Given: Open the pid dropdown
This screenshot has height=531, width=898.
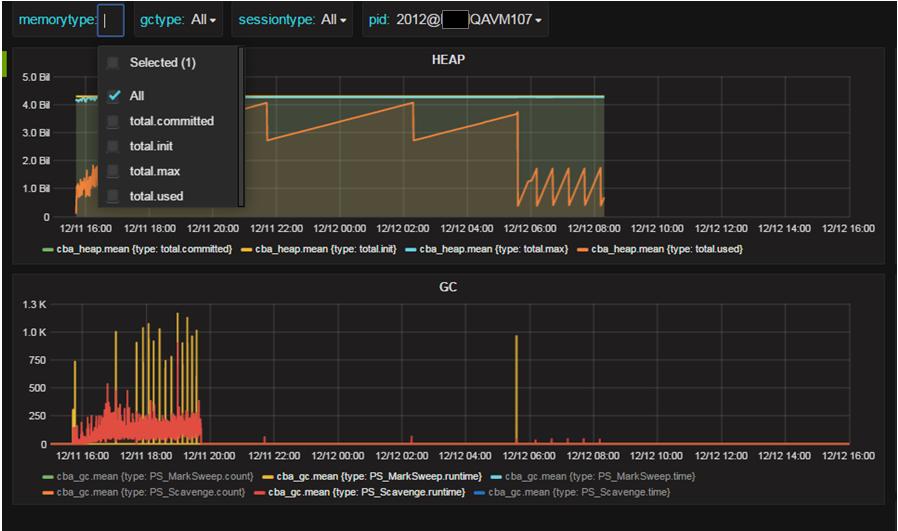Looking at the screenshot, I should [x=455, y=19].
